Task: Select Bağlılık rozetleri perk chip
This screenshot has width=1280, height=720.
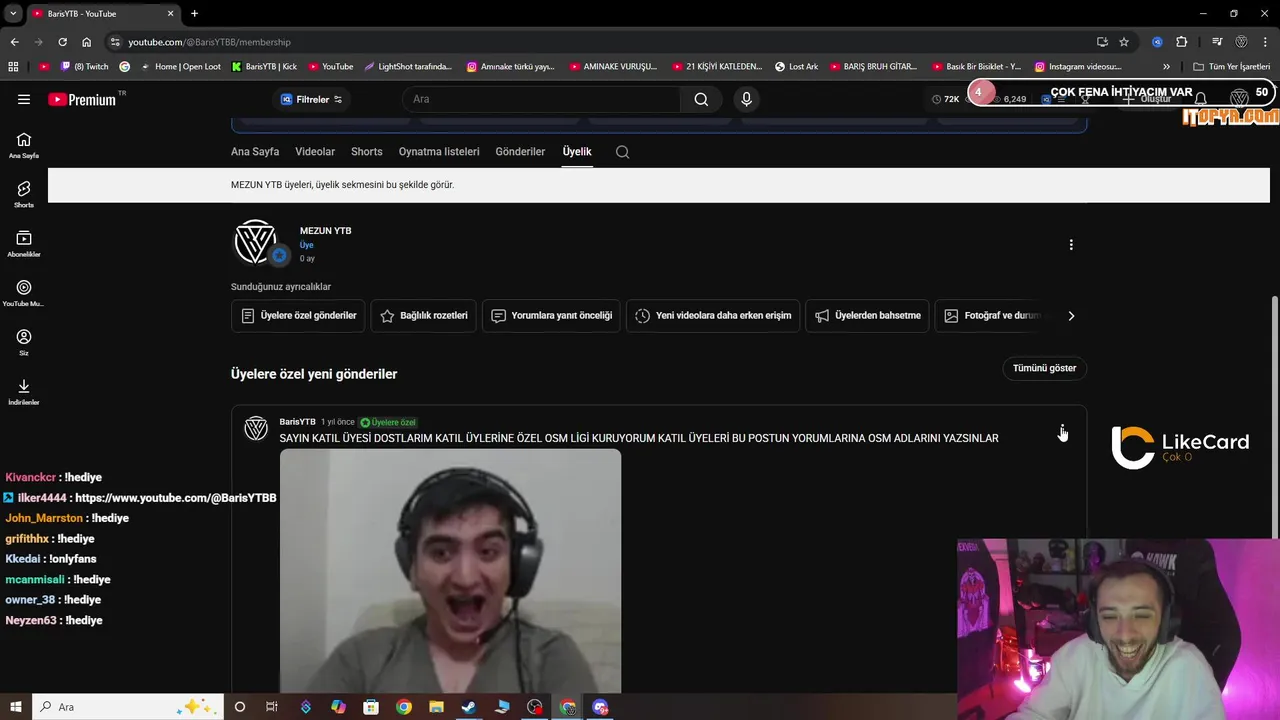Action: pyautogui.click(x=423, y=315)
